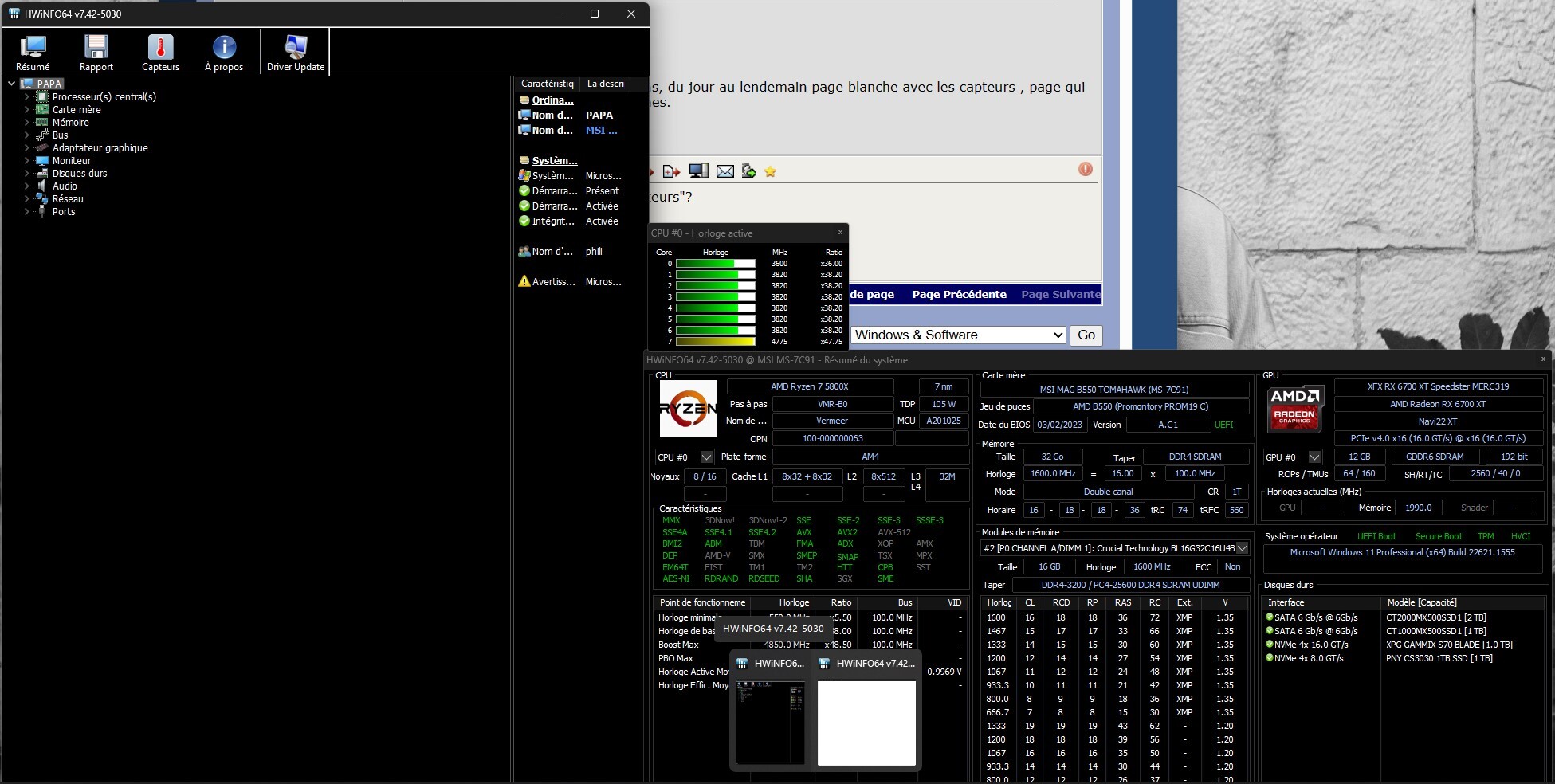Click the Microsoft Windows 11 Professional build text
This screenshot has height=784, width=1555.
coord(1403,552)
